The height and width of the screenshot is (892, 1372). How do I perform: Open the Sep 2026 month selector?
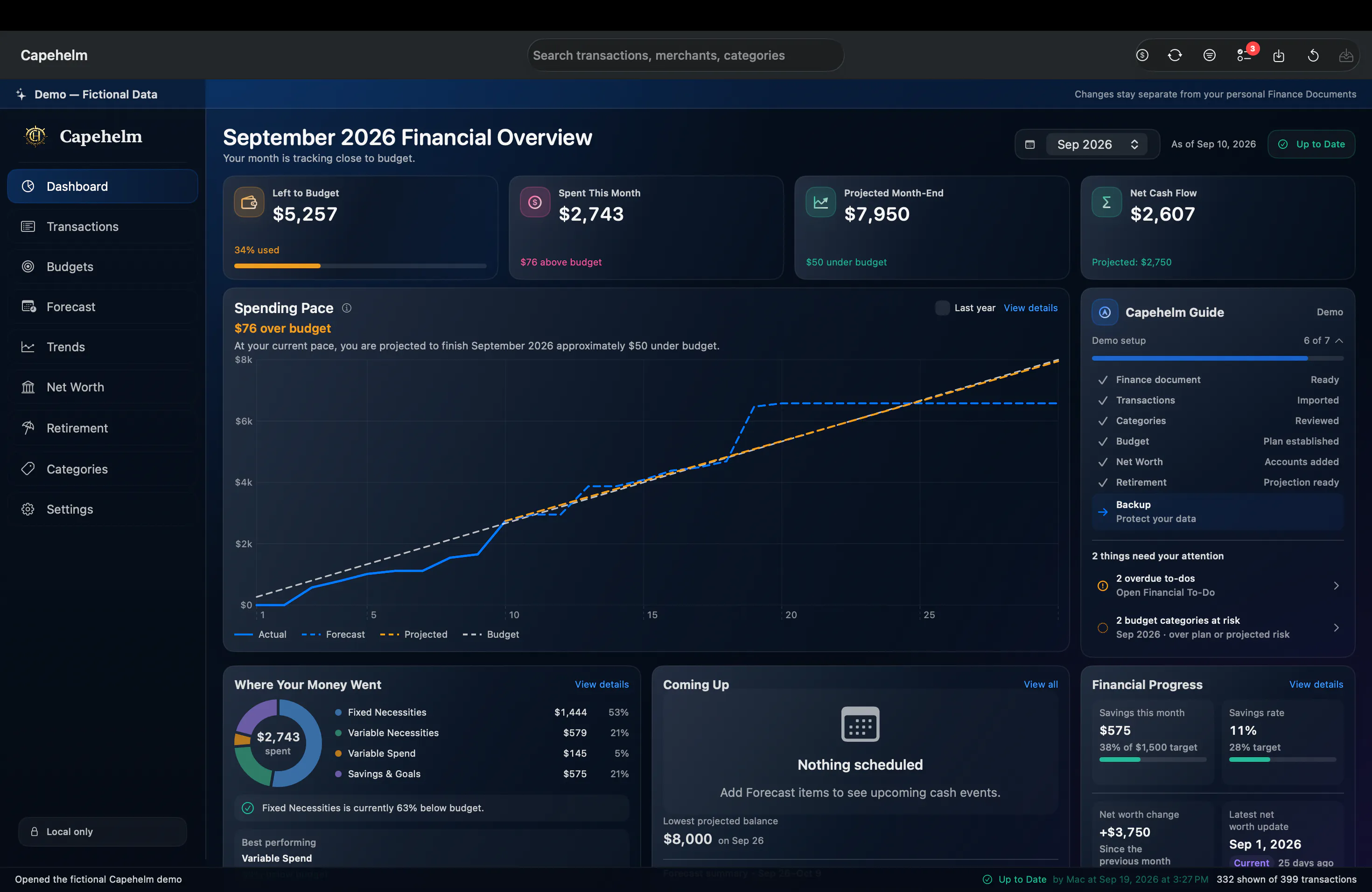point(1097,145)
